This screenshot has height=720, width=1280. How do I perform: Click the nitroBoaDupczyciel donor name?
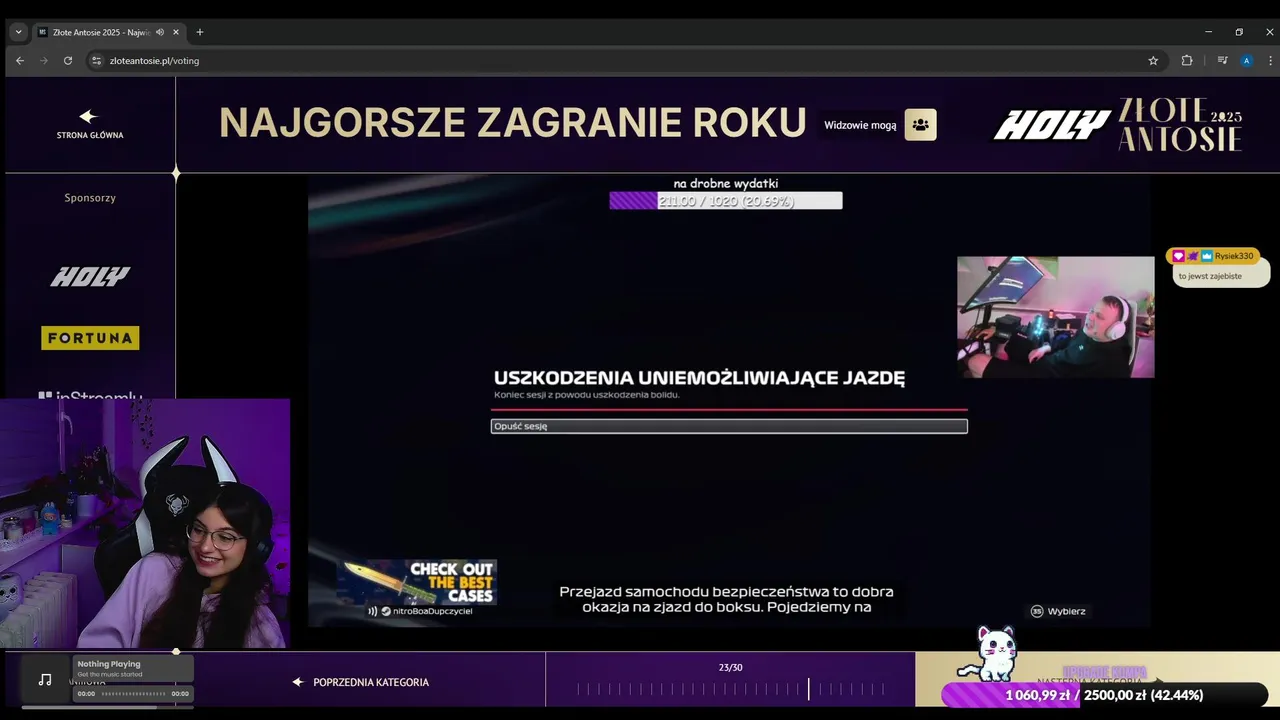(432, 611)
